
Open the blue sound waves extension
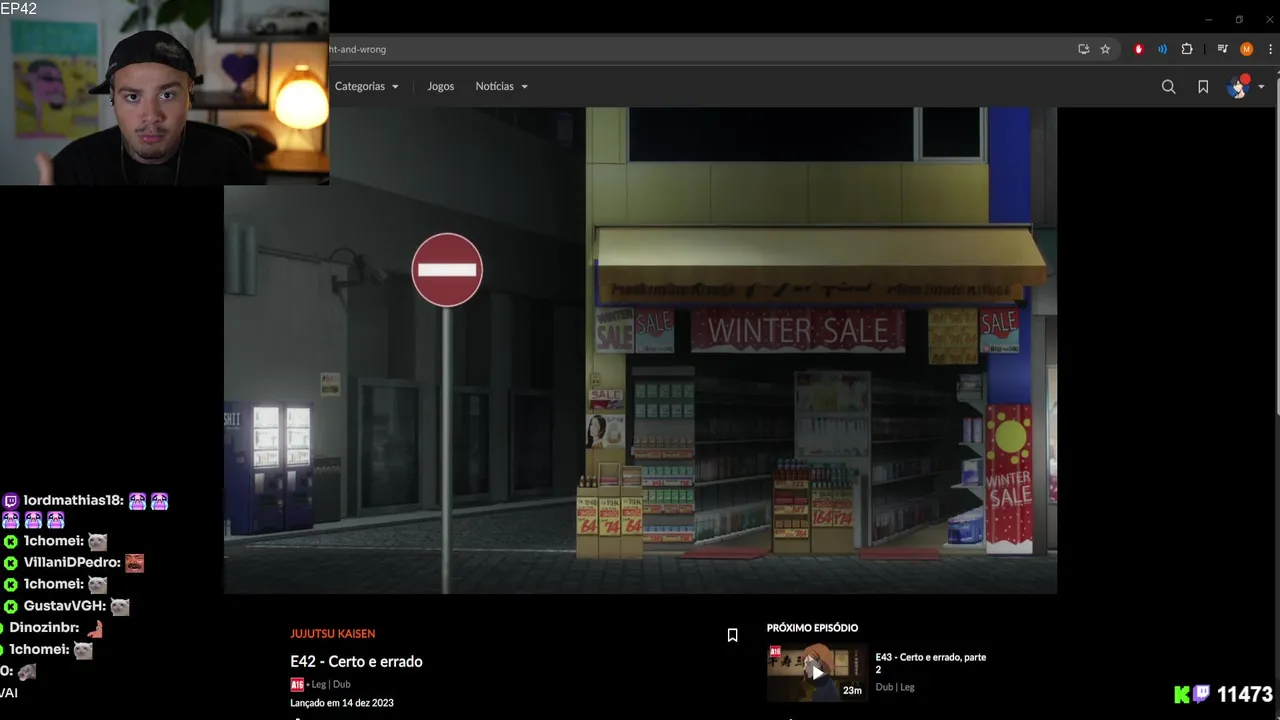1162,49
